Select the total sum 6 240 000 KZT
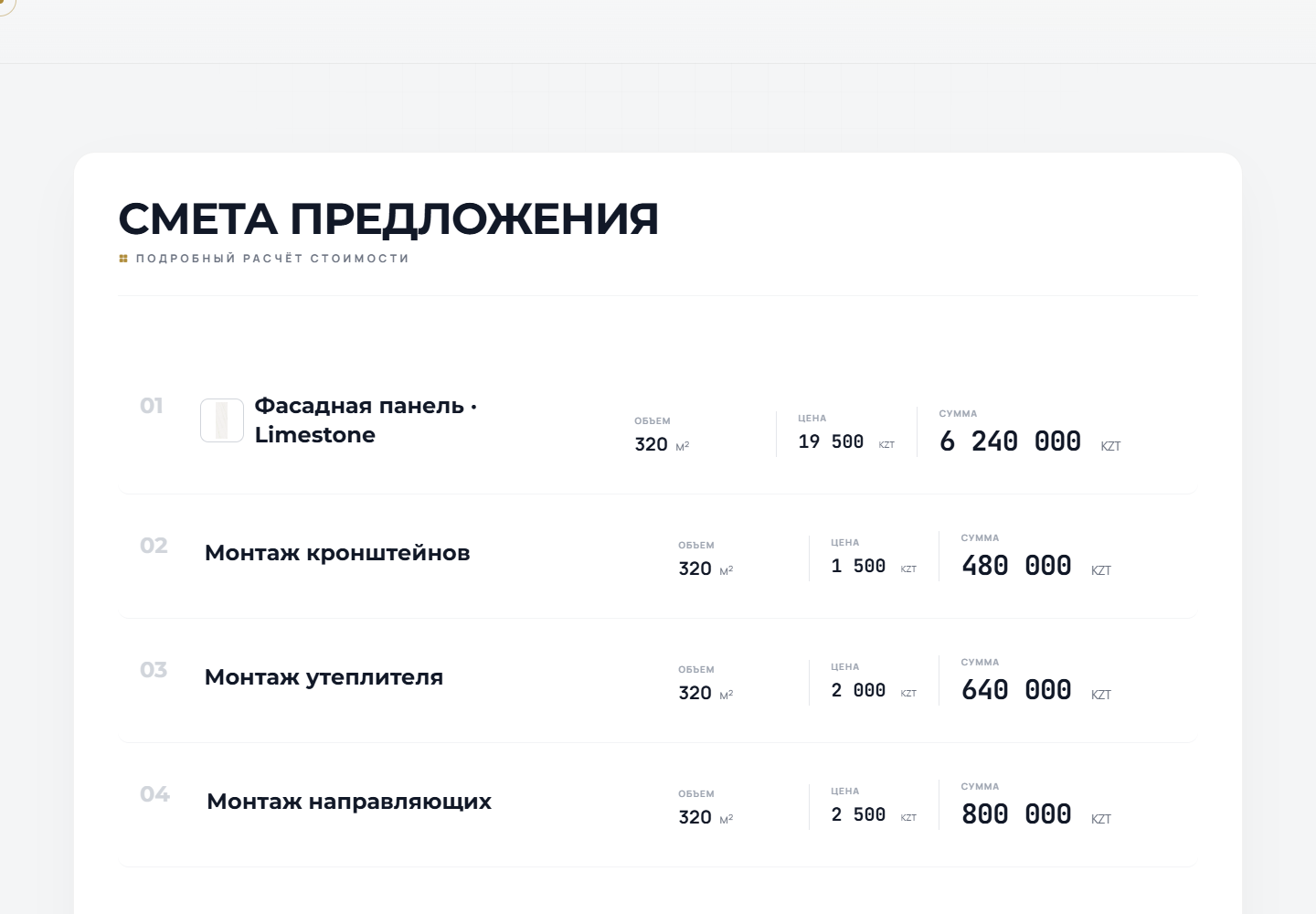This screenshot has width=1316, height=914. pos(1030,442)
